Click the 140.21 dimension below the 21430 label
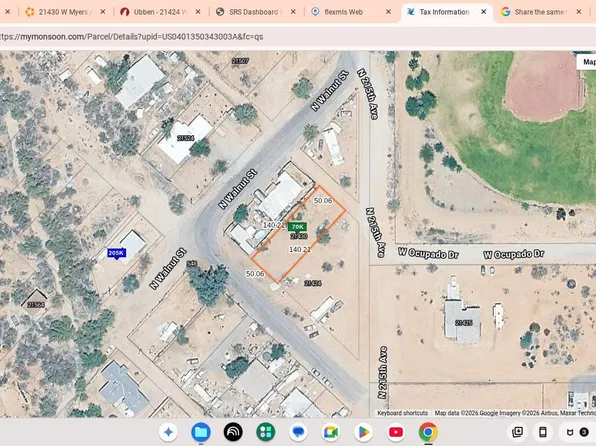Viewport: 596px width, 446px height. (x=300, y=249)
